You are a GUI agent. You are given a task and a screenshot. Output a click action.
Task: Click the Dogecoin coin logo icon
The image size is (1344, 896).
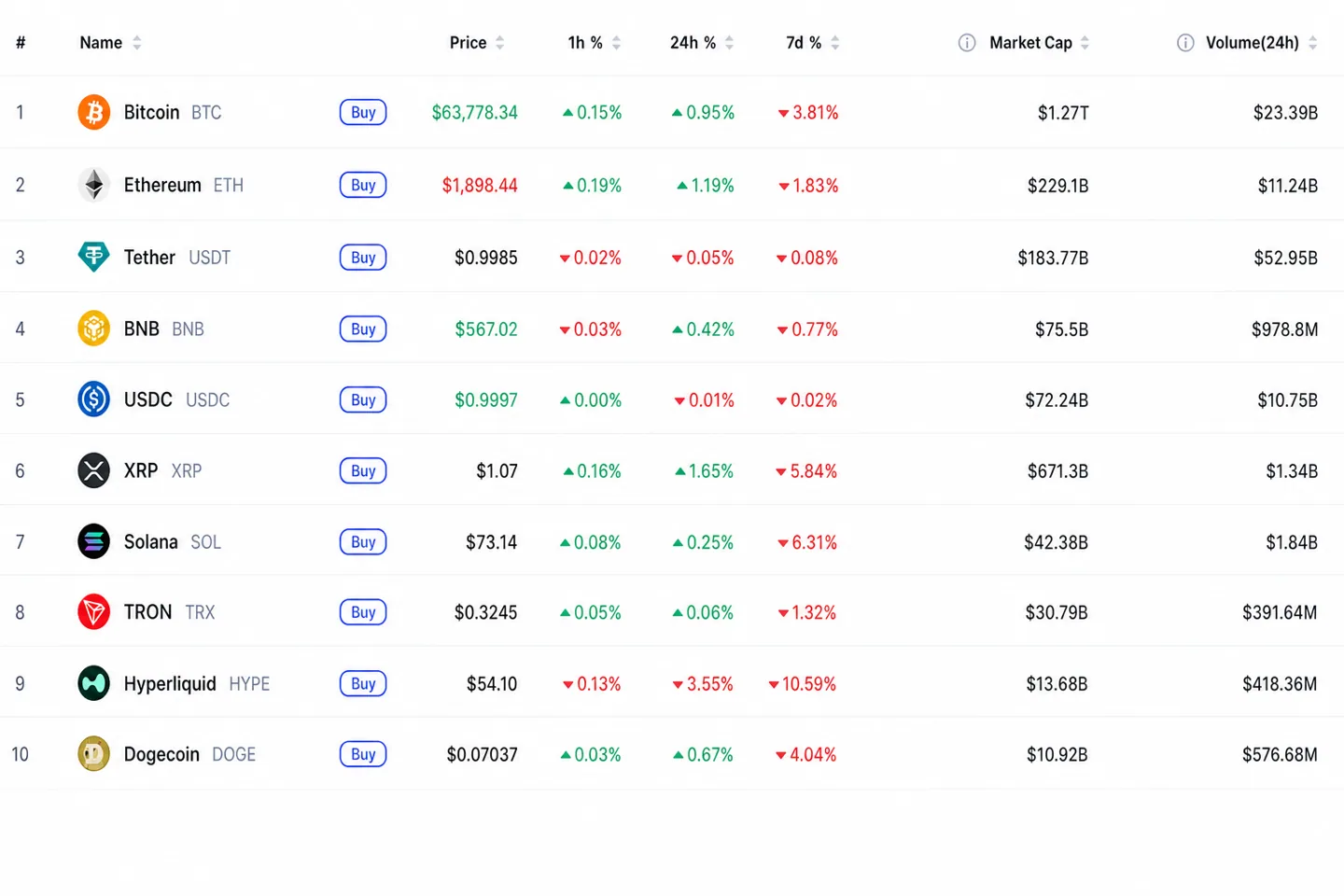[x=93, y=754]
